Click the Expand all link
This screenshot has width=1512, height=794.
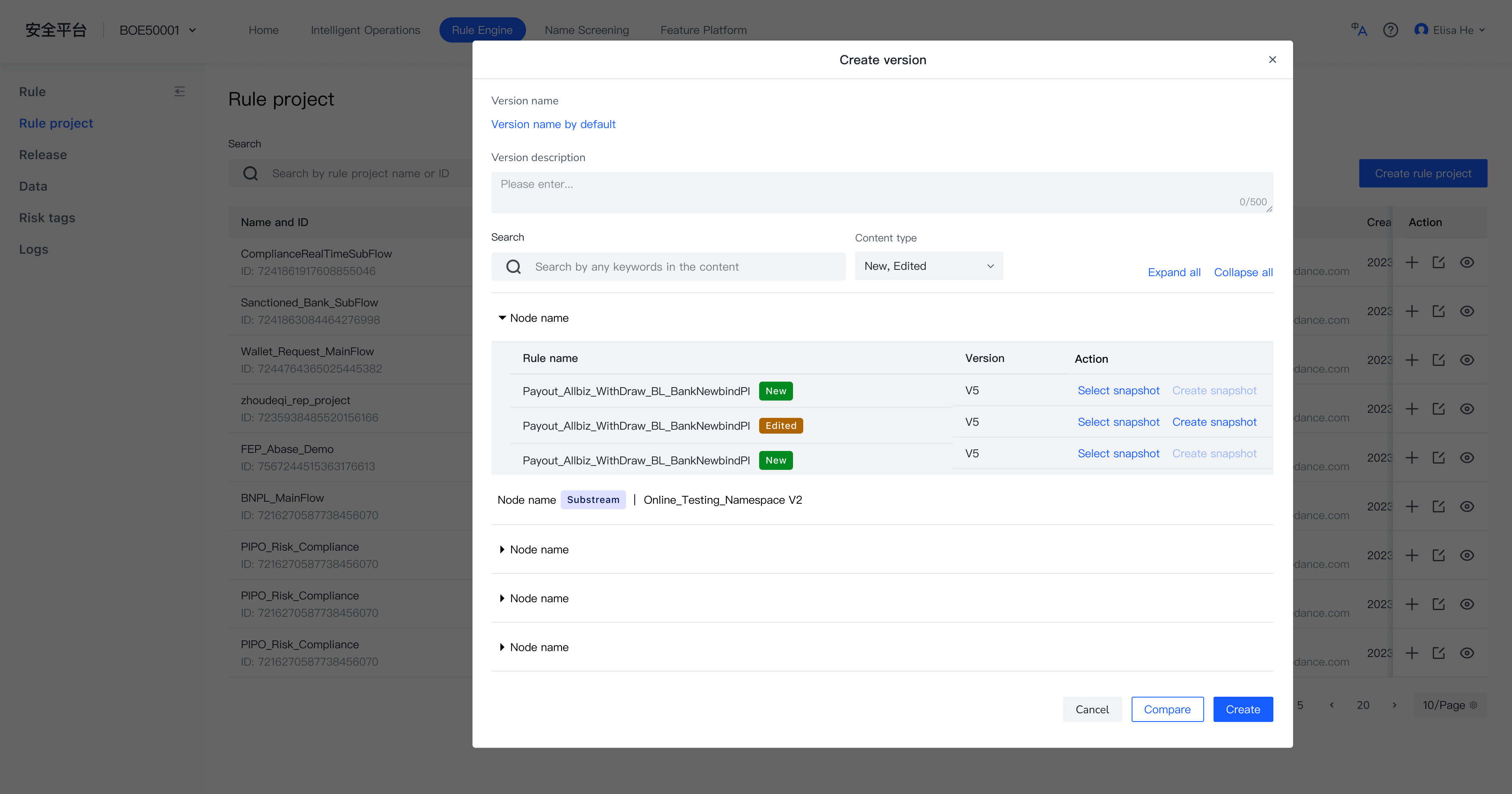point(1174,273)
